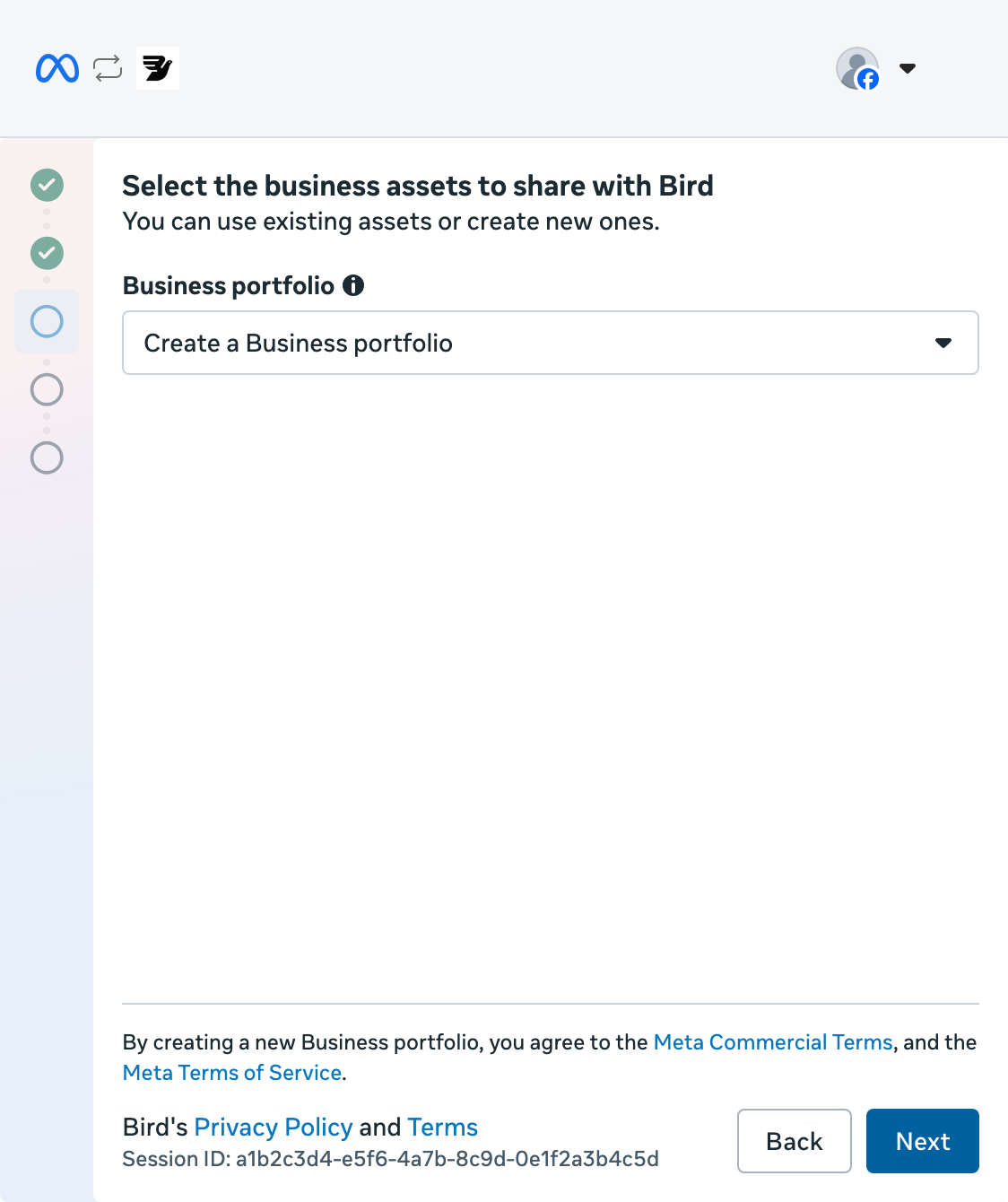Select the current third step circle
This screenshot has width=1008, height=1202.
point(47,321)
